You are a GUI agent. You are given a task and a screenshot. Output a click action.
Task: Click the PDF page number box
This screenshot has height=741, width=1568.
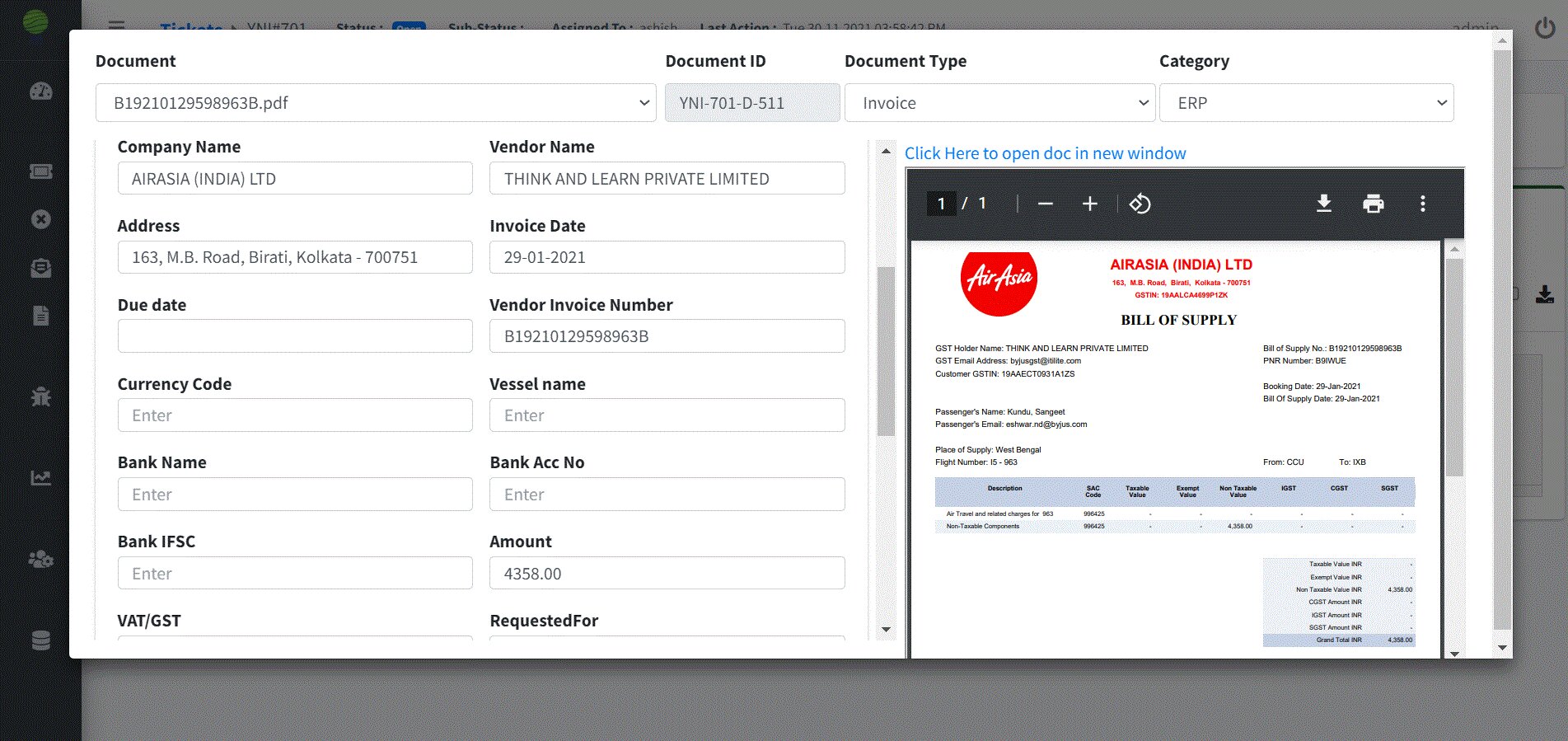(x=941, y=204)
